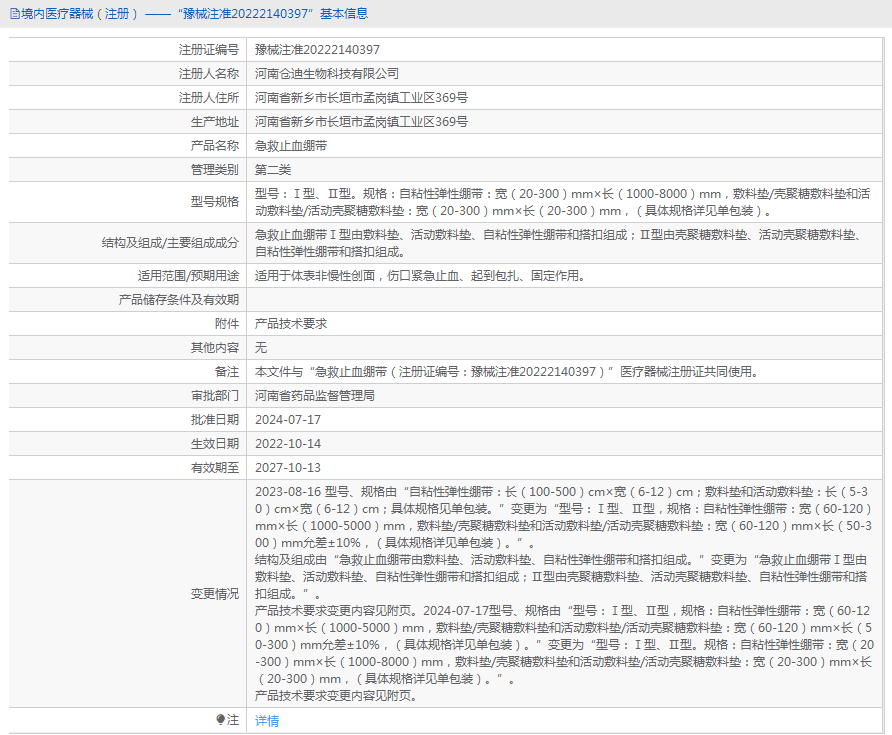892x735 pixels.
Task: Select product name 急救止血绷带
Action: [x=291, y=146]
